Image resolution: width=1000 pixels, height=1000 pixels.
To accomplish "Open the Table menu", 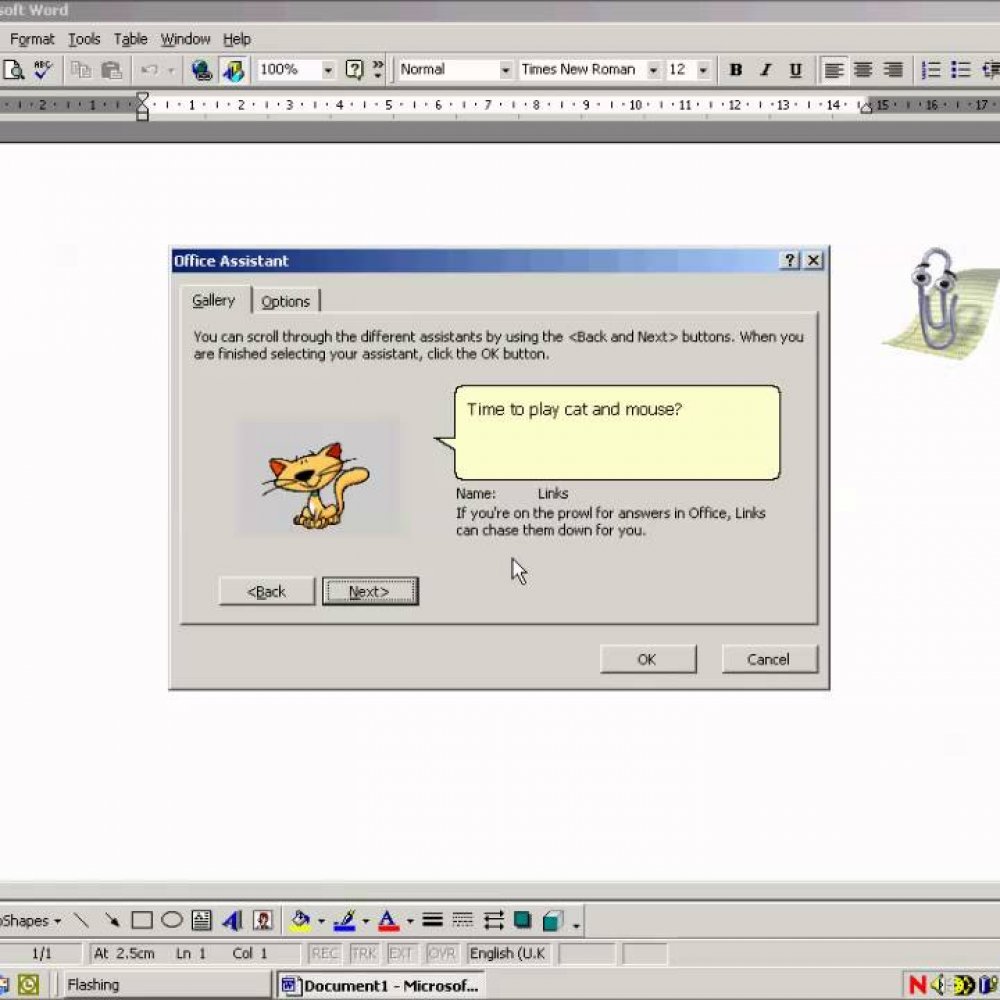I will pos(130,39).
